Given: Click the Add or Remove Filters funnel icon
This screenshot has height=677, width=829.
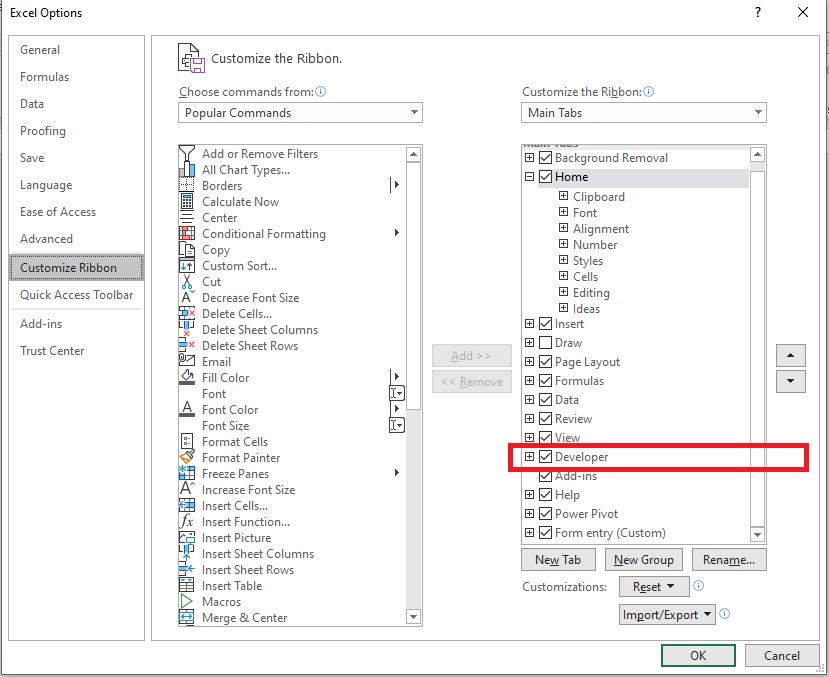Looking at the screenshot, I should click(x=187, y=154).
